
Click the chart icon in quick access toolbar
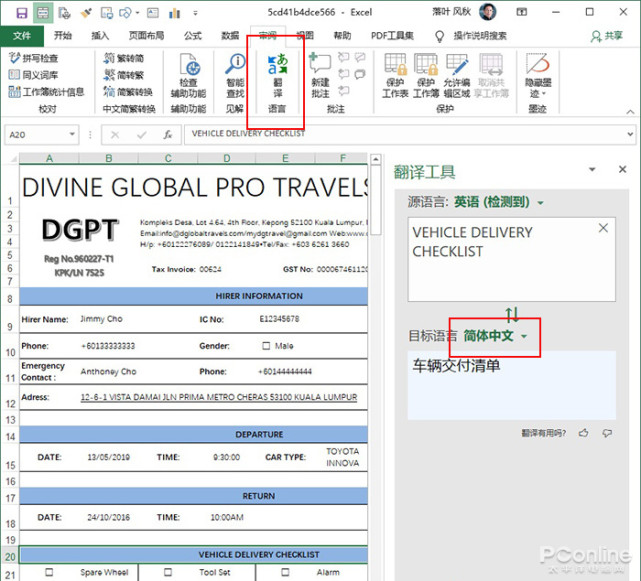click(x=174, y=13)
